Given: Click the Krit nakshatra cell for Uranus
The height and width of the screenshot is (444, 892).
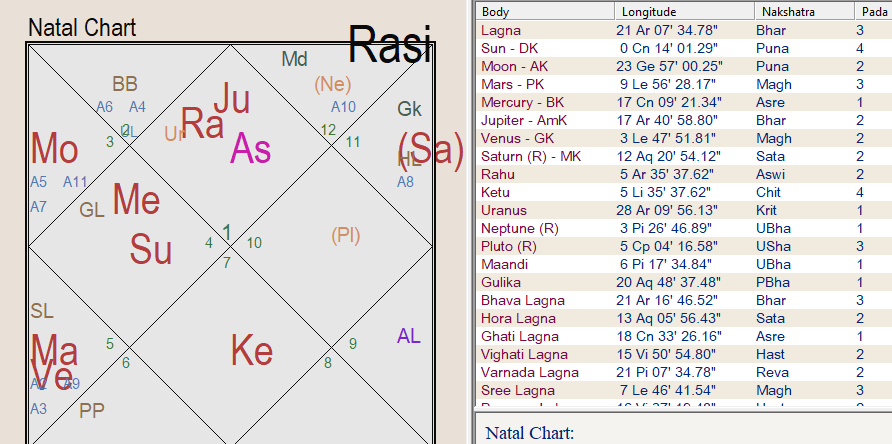Looking at the screenshot, I should pyautogui.click(x=766, y=210).
